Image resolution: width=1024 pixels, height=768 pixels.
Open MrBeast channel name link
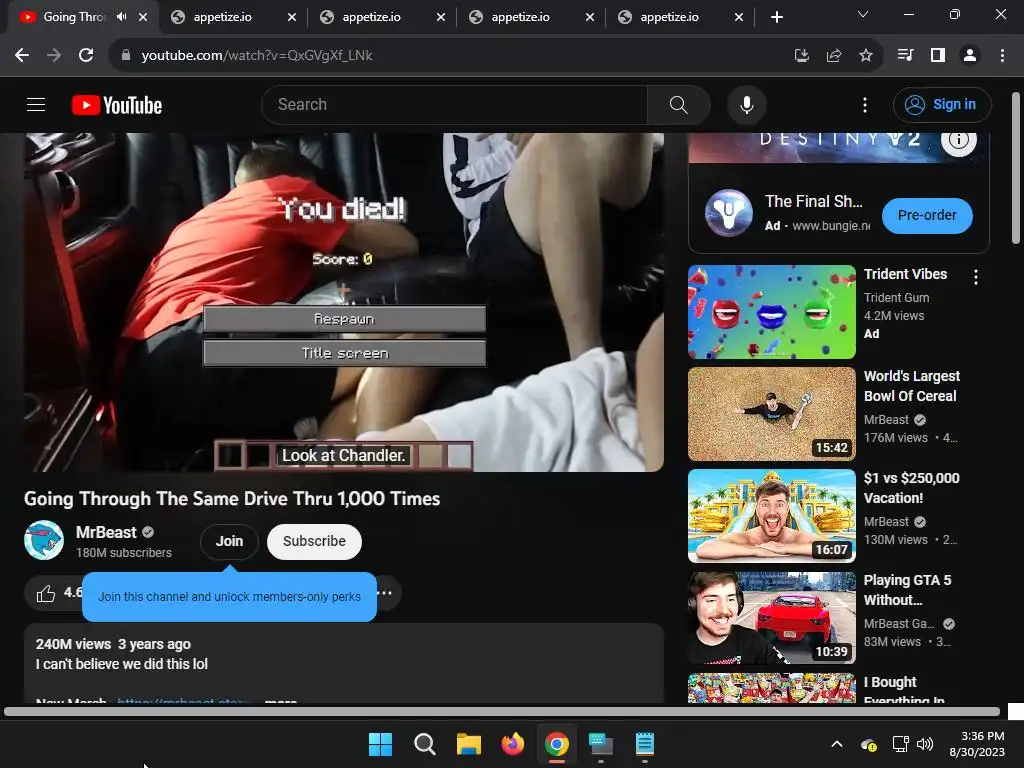click(106, 532)
